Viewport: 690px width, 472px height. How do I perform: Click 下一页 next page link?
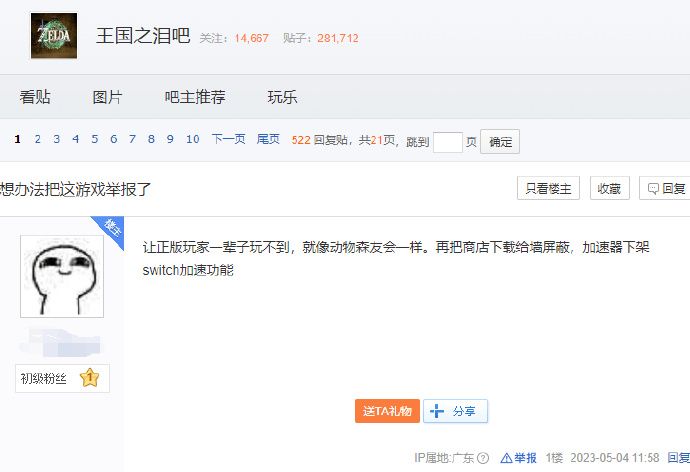point(228,139)
